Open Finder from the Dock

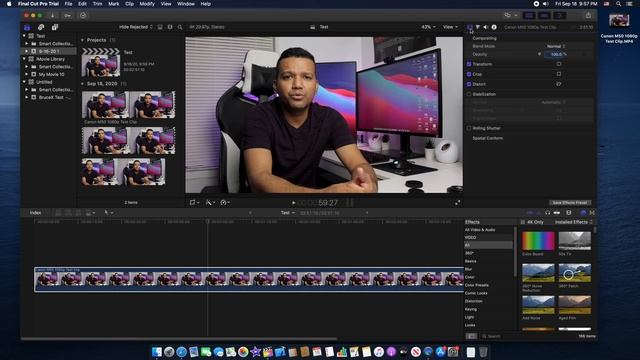coord(157,352)
